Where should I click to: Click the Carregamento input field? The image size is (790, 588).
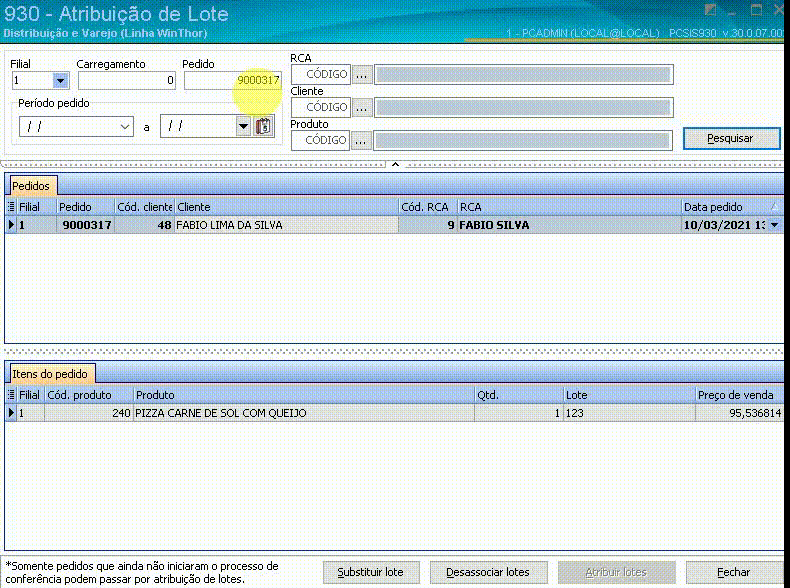coord(126,80)
